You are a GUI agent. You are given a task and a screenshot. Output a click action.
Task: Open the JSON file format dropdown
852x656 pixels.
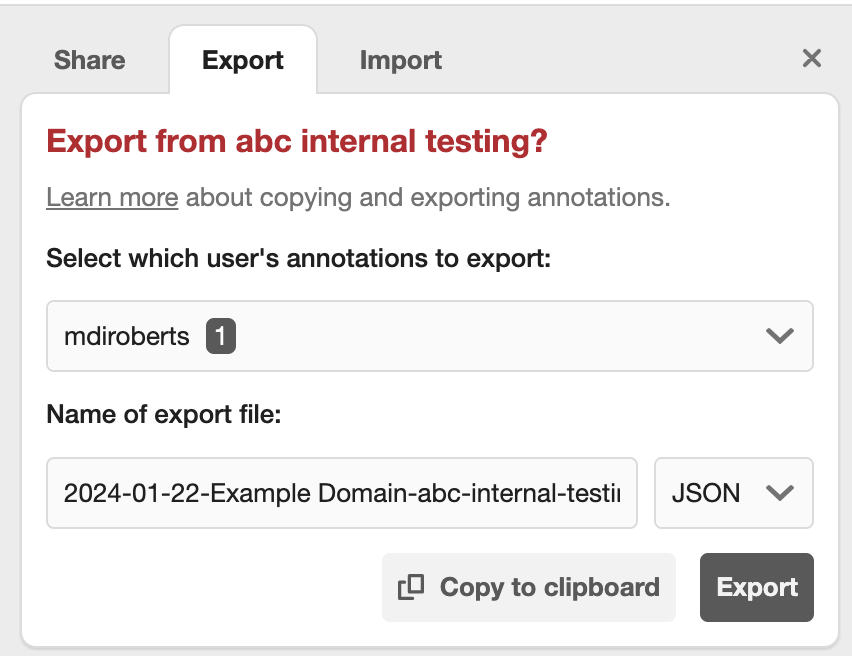pos(733,493)
